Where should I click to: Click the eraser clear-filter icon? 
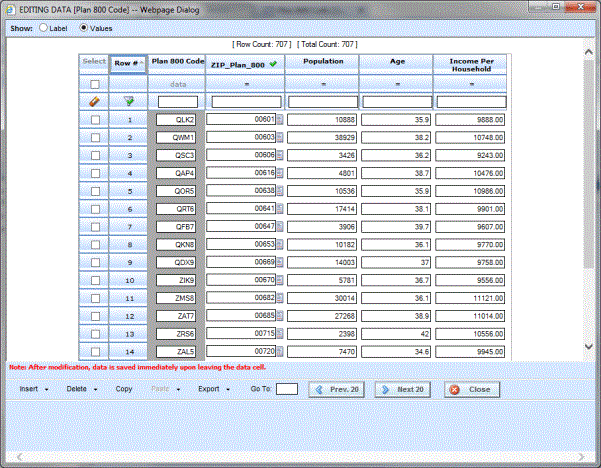(94, 102)
